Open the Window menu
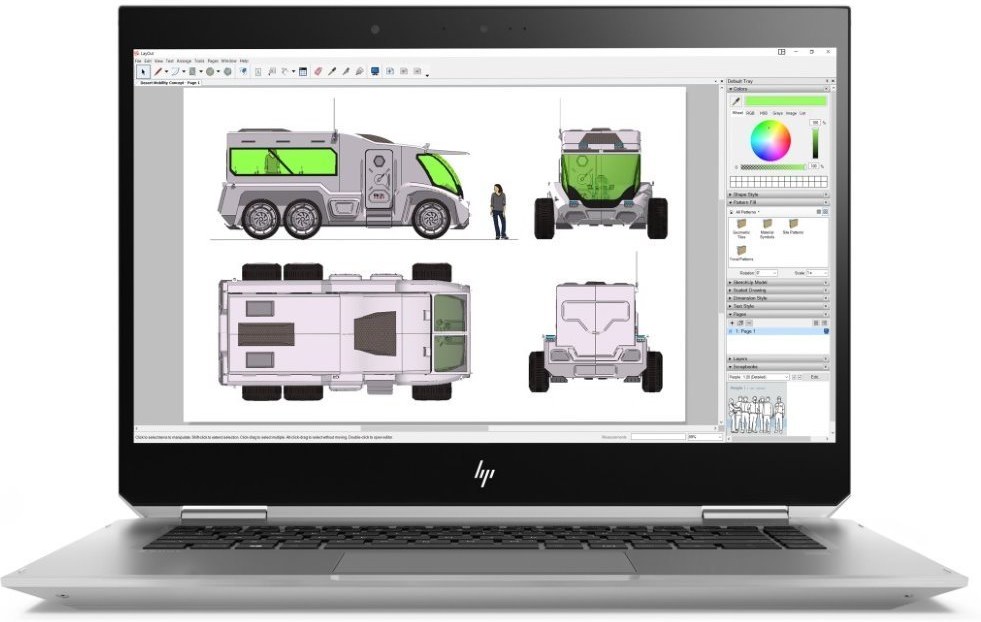981x622 pixels. pos(229,61)
